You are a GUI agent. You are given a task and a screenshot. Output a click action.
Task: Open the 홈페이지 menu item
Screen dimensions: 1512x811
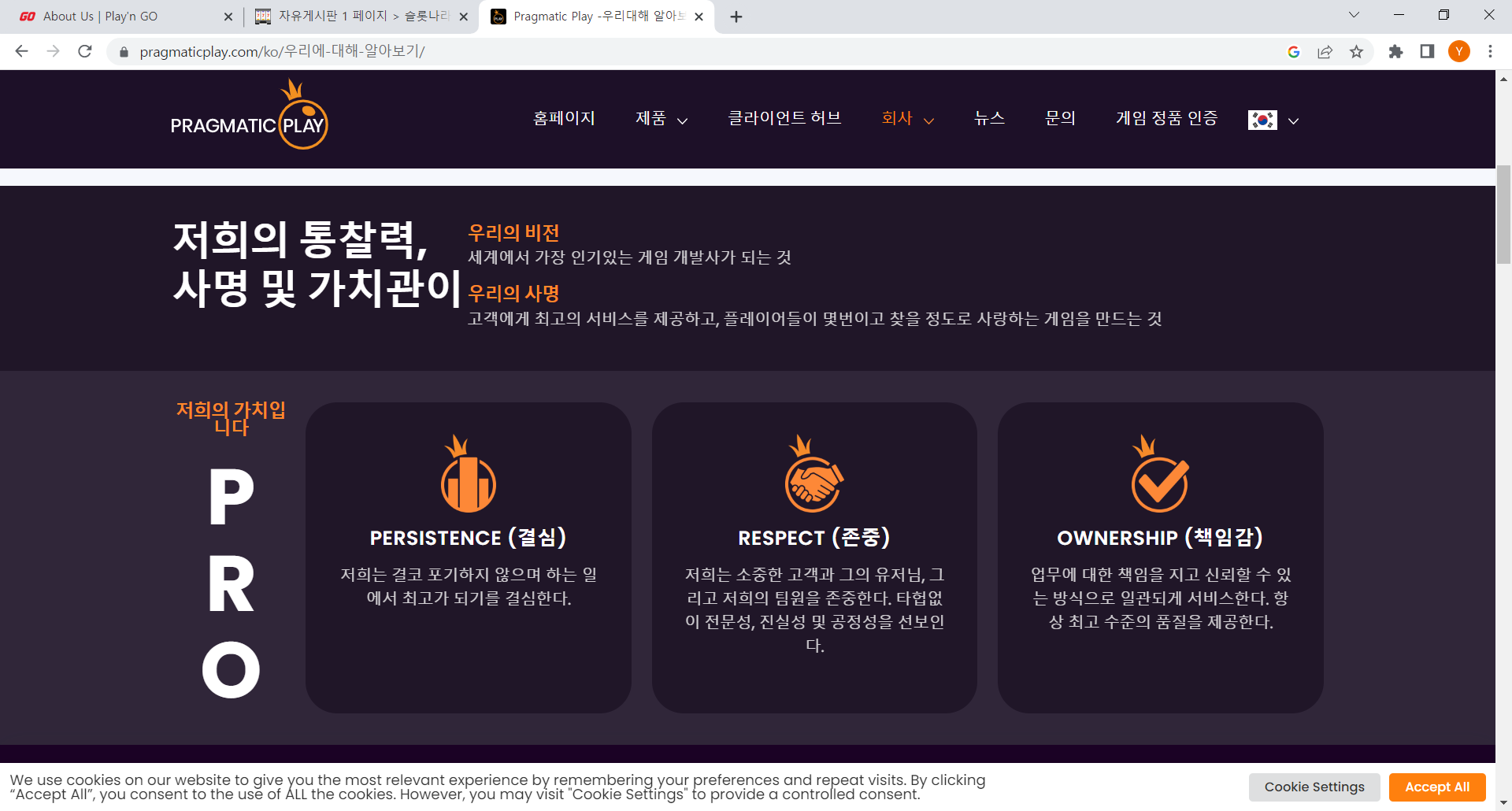564,118
